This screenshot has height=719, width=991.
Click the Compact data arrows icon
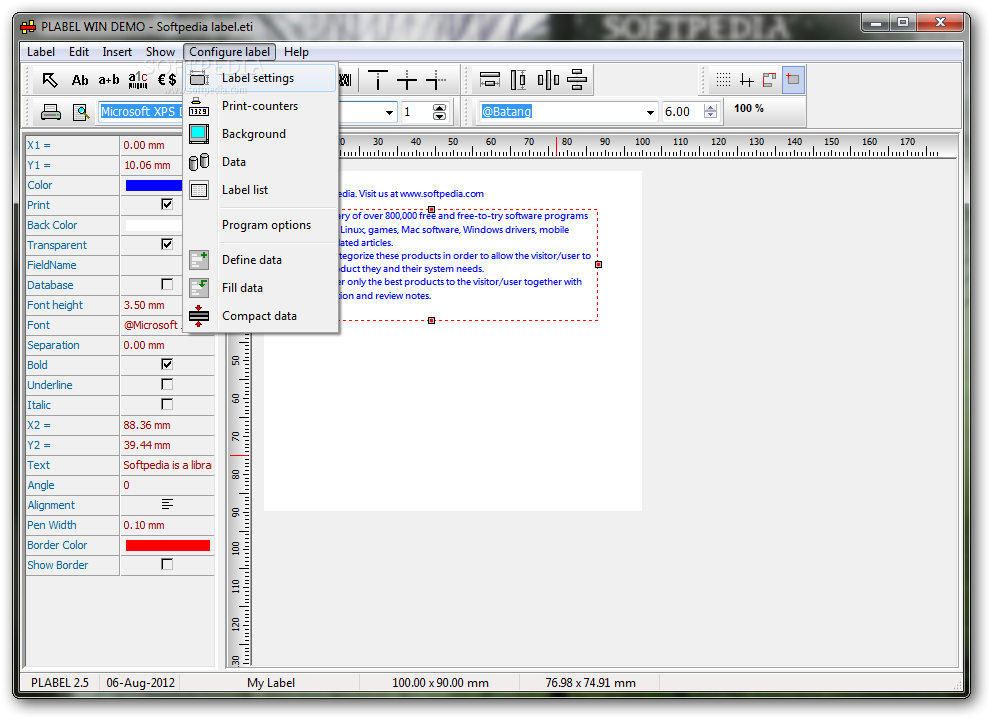tap(199, 316)
